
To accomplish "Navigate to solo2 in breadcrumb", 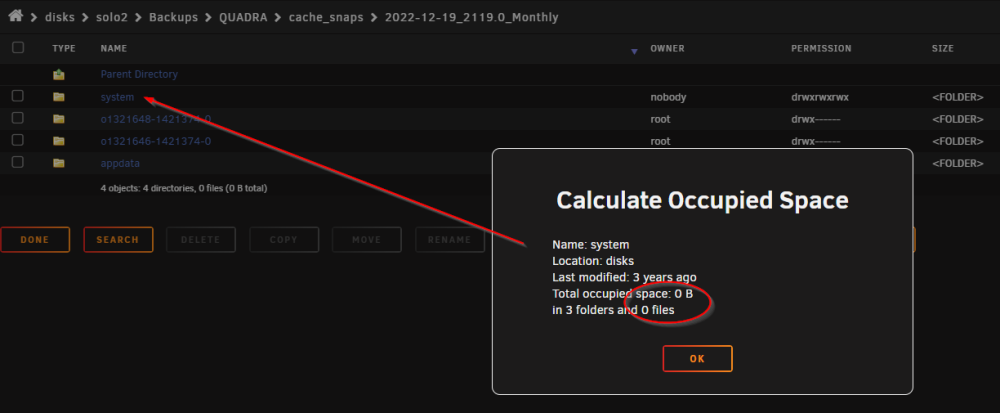I will pos(112,17).
